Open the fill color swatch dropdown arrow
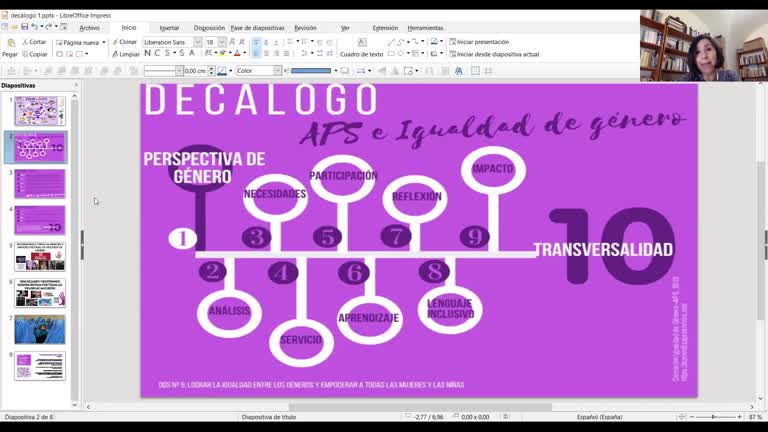Image resolution: width=768 pixels, height=432 pixels. point(336,71)
